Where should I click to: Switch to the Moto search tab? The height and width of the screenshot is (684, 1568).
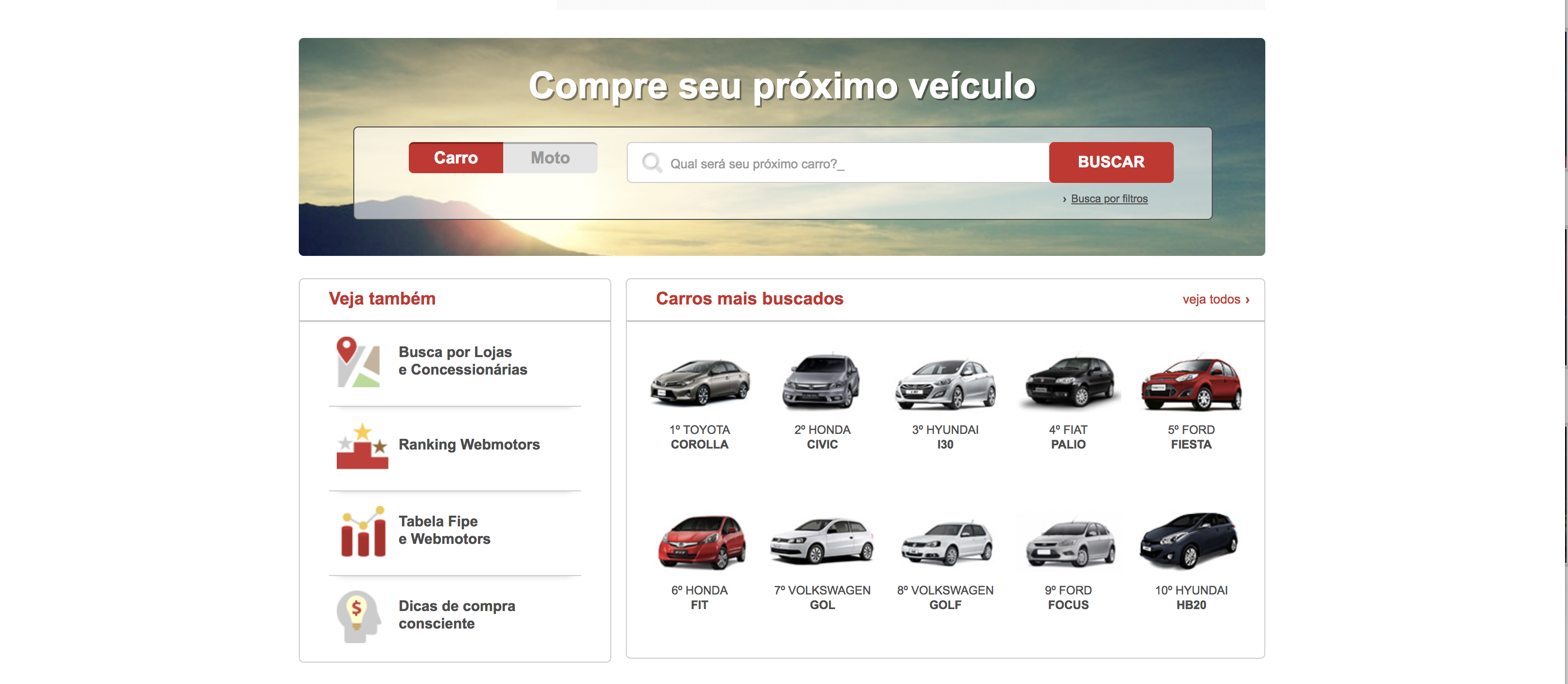pyautogui.click(x=549, y=158)
